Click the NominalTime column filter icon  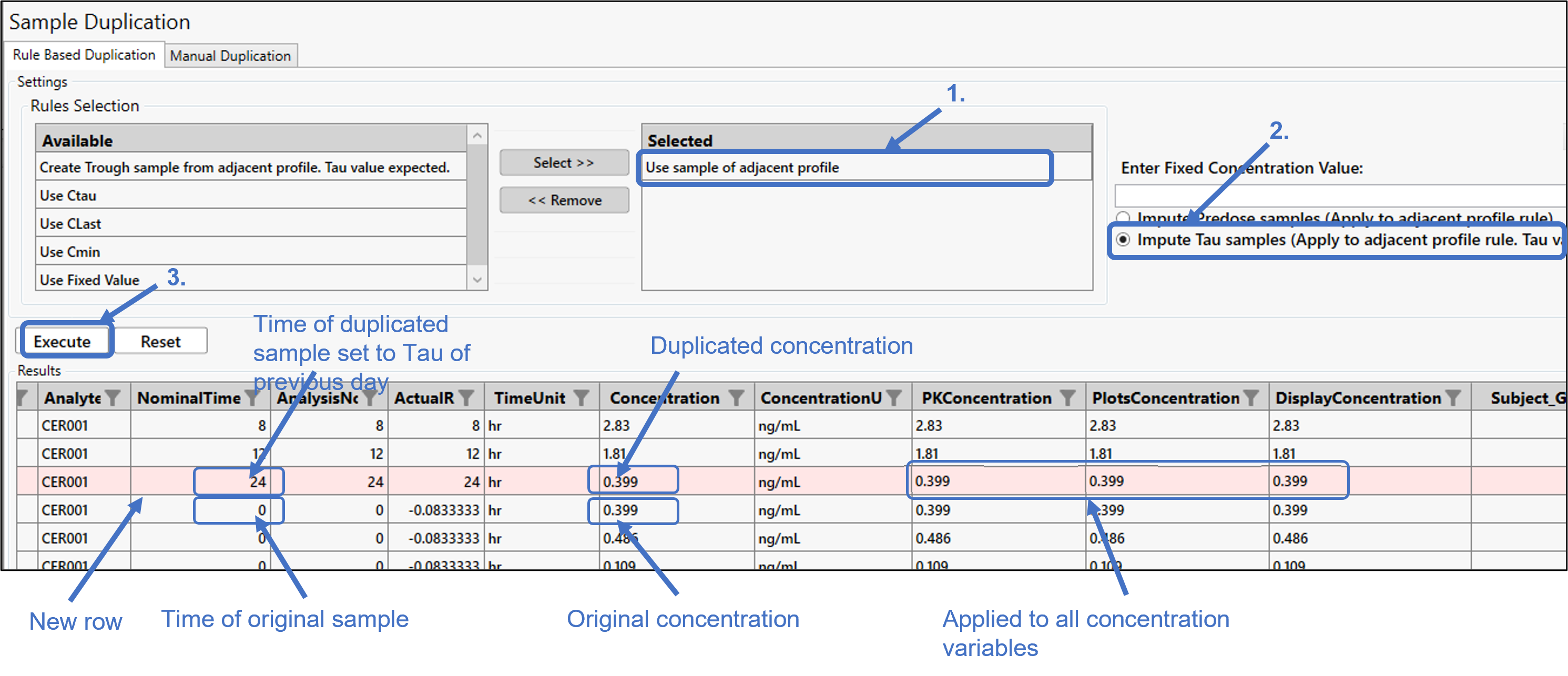(x=252, y=398)
